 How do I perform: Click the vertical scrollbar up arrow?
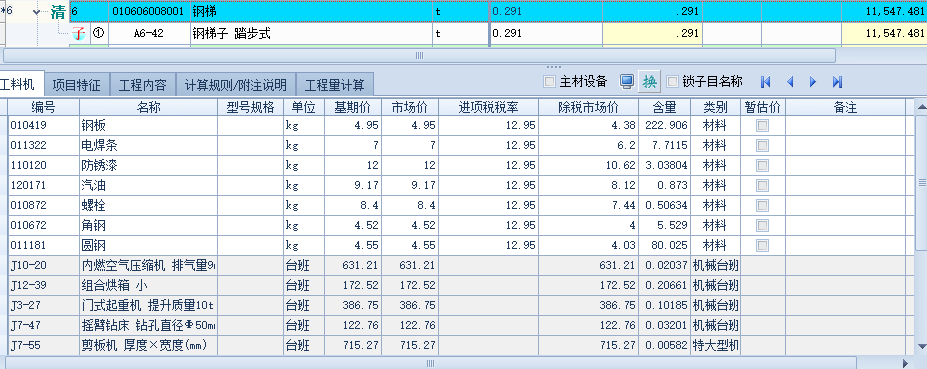coord(921,107)
